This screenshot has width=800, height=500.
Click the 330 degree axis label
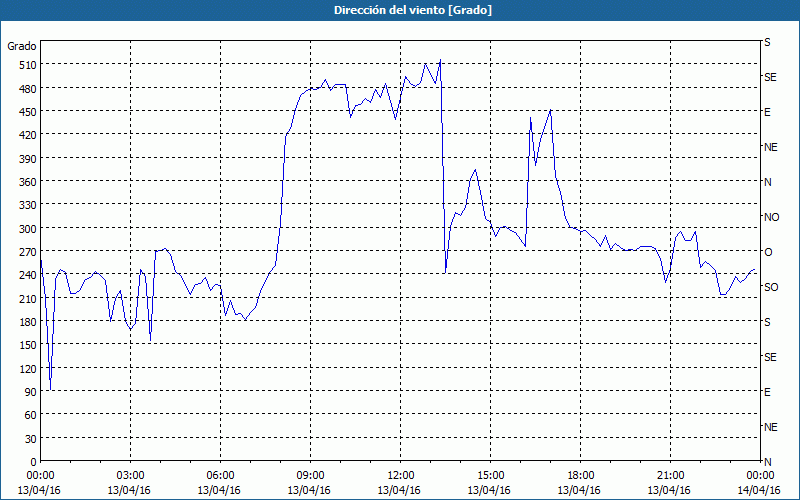pos(28,205)
